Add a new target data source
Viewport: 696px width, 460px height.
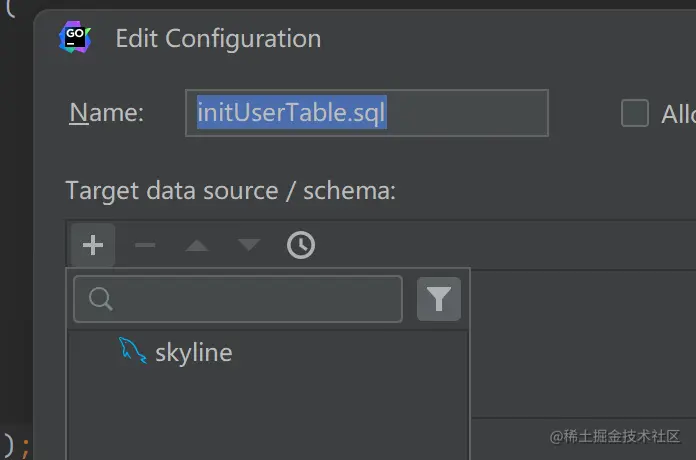93,245
